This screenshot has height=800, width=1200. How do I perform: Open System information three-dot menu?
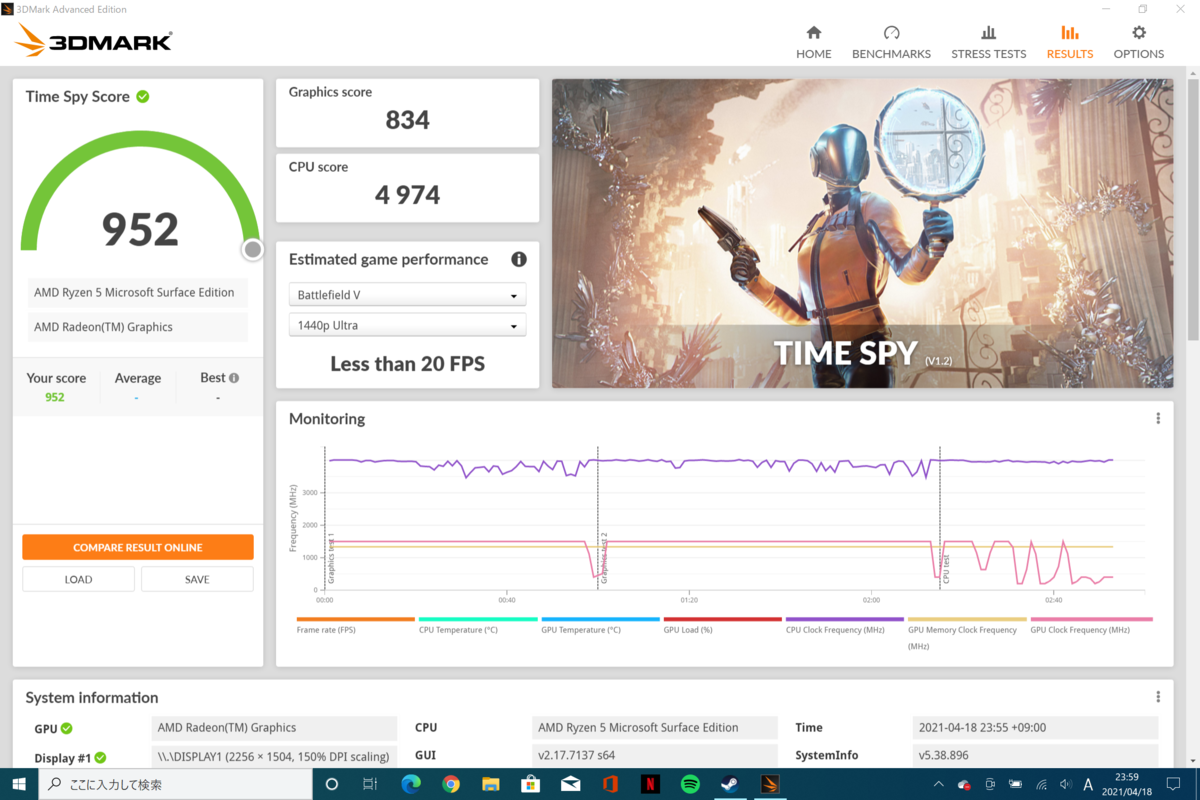tap(1158, 697)
